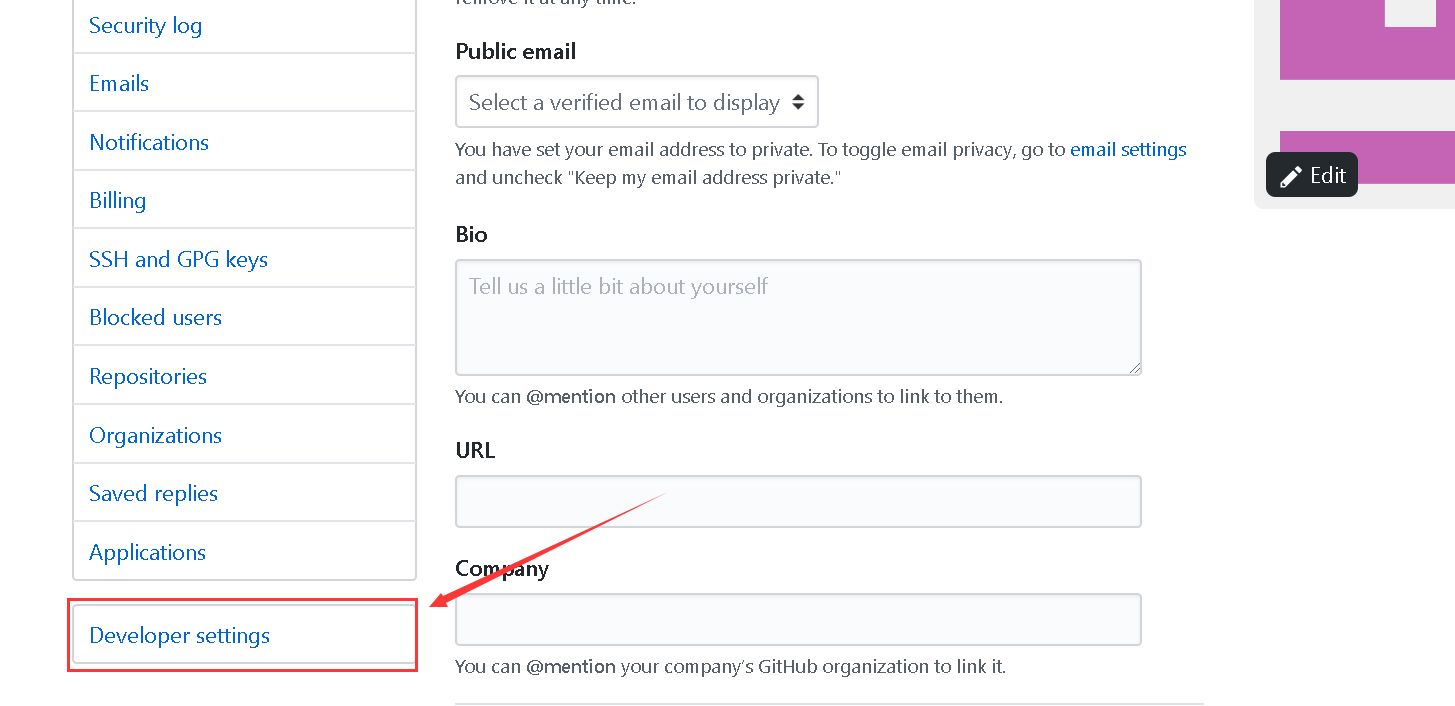Go to the Emails settings page
Screen dimensions: 1455x706
(x=244, y=83)
